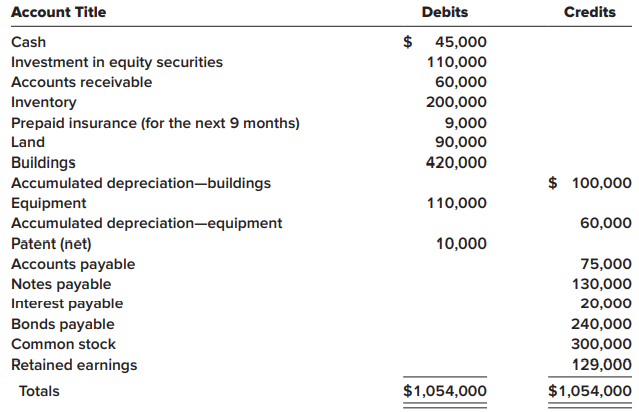The image size is (639, 412).
Task: Click the Notes payable credit 130,000
Action: click(x=601, y=284)
